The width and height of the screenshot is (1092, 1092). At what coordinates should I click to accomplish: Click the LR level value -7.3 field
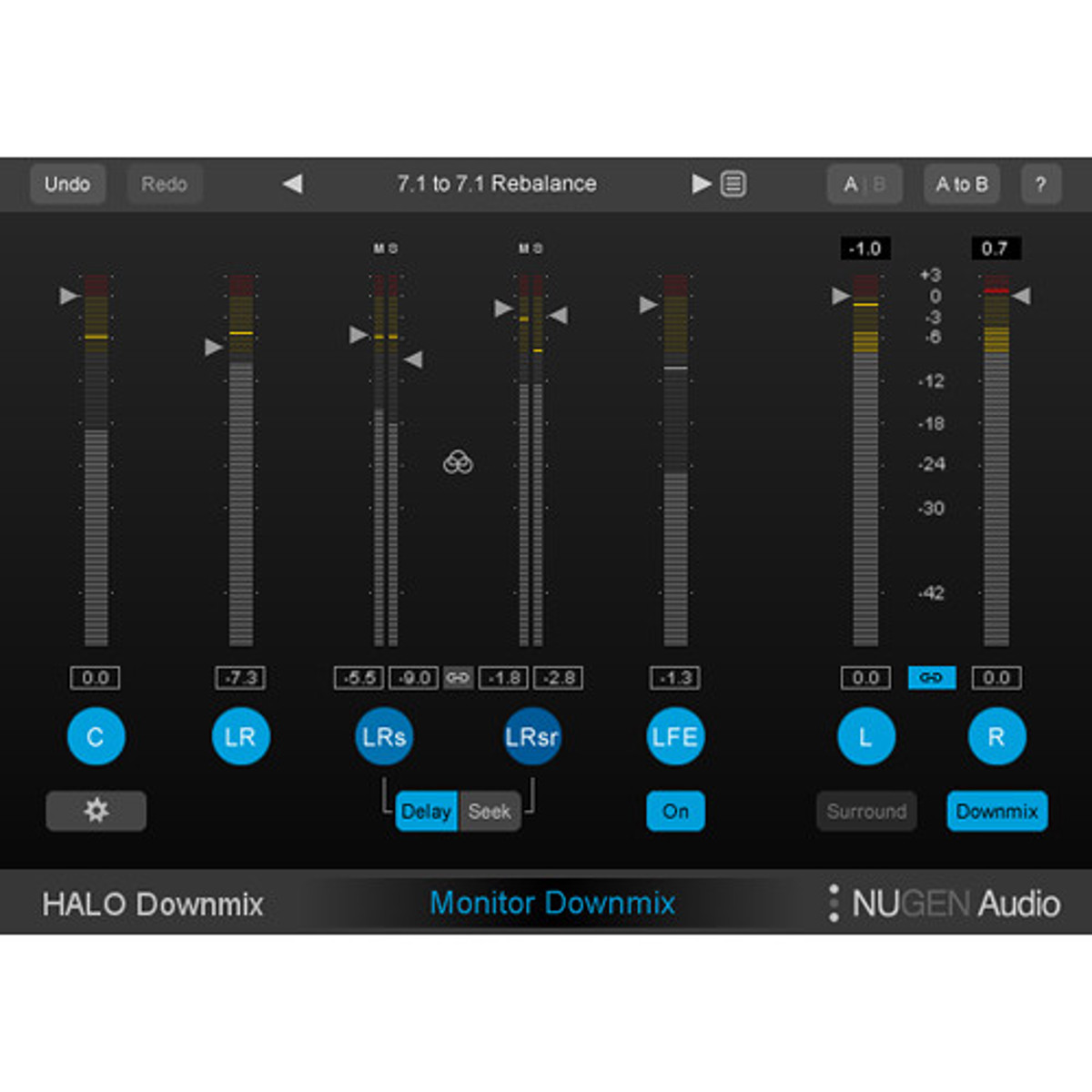[x=240, y=678]
